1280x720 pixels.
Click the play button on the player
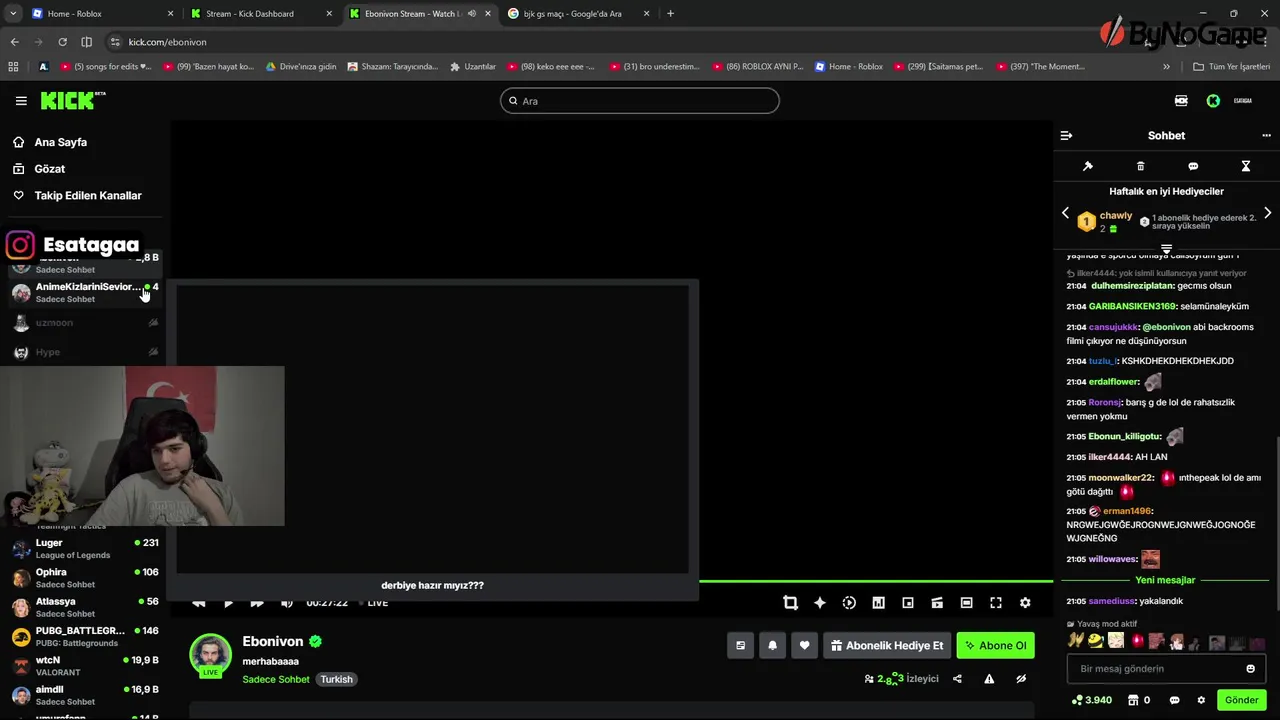228,603
